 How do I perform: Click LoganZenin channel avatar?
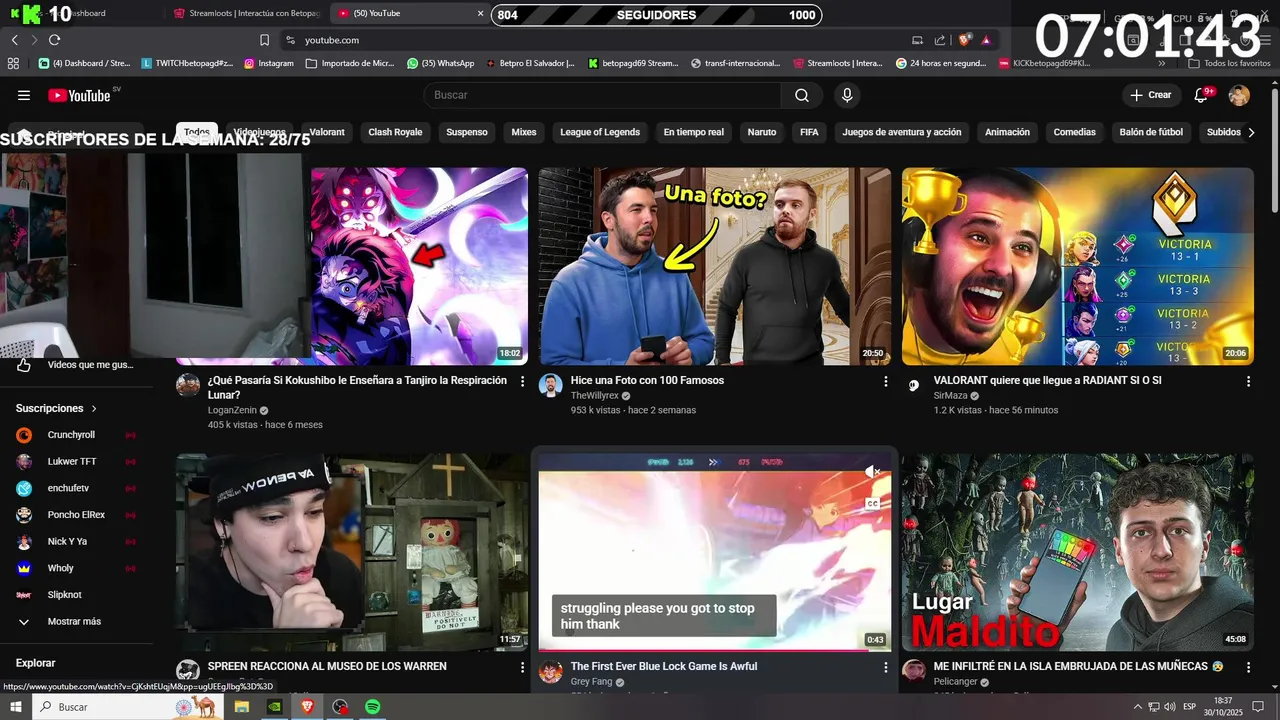coord(188,385)
